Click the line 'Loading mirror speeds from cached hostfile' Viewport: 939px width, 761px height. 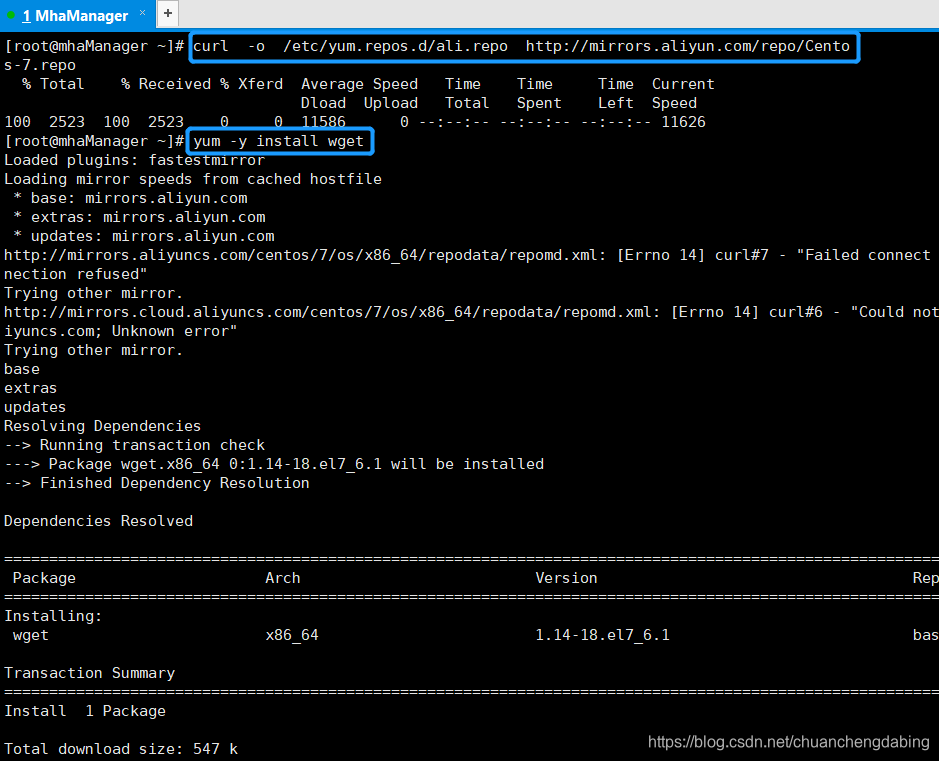193,179
